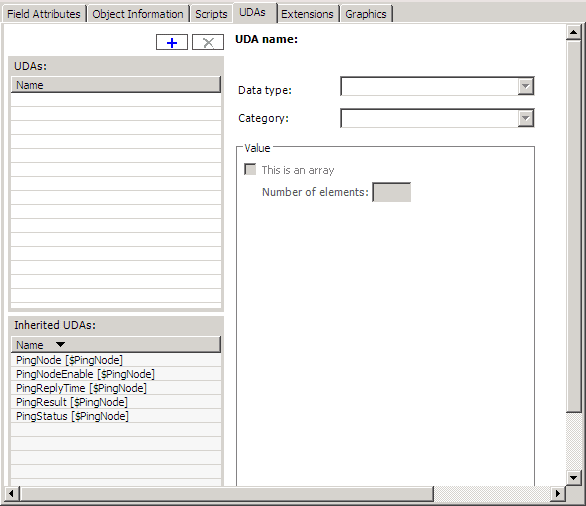Viewport: 586px width, 506px height.
Task: Open the Object Information tab
Action: 138,14
